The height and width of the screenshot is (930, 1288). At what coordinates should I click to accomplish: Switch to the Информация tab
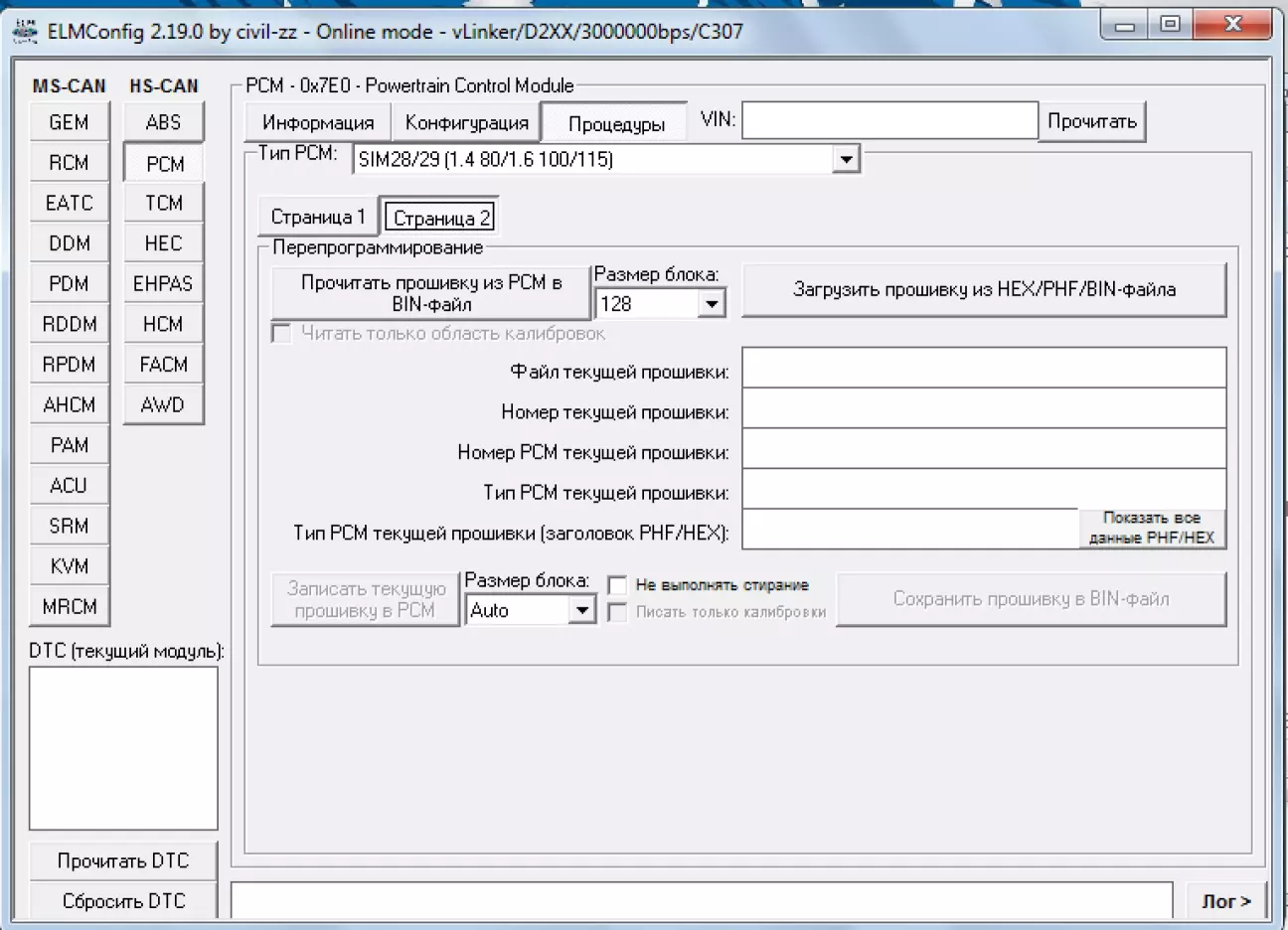pyautogui.click(x=318, y=123)
